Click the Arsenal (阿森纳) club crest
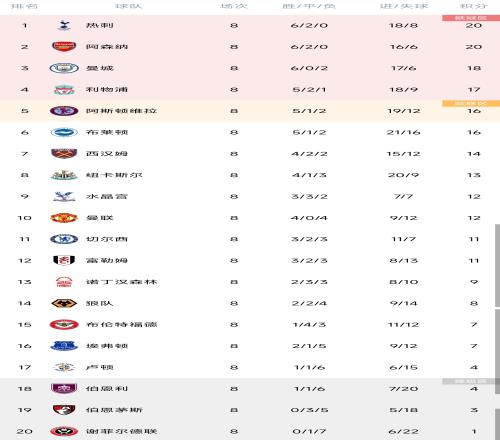The image size is (500, 440). click(64, 47)
